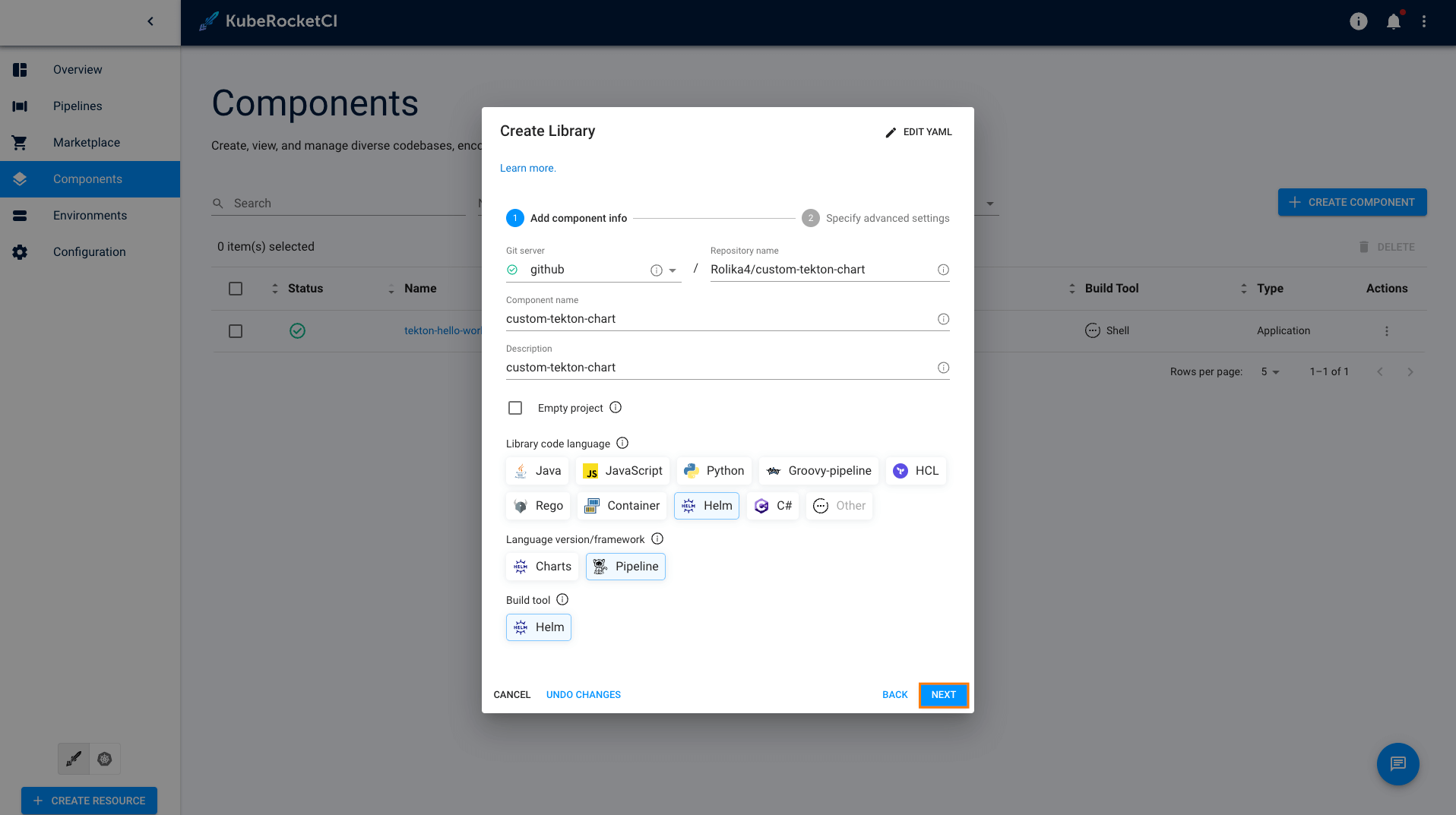
Task: Select the Container language option
Action: pos(622,505)
